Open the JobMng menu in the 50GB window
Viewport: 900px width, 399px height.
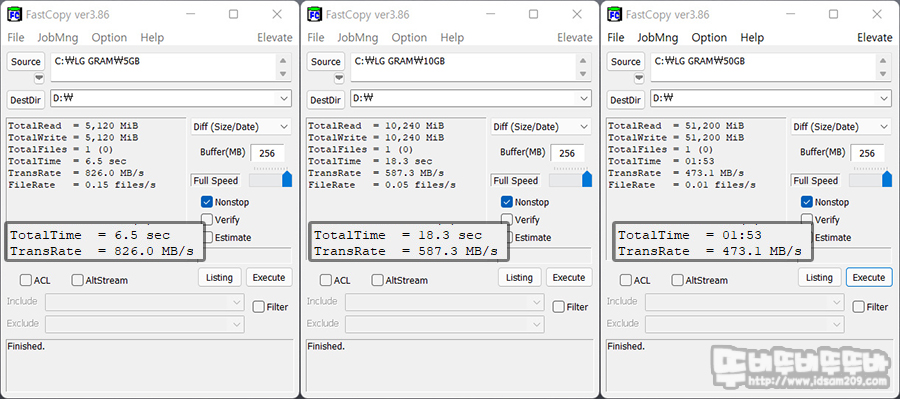[x=658, y=37]
